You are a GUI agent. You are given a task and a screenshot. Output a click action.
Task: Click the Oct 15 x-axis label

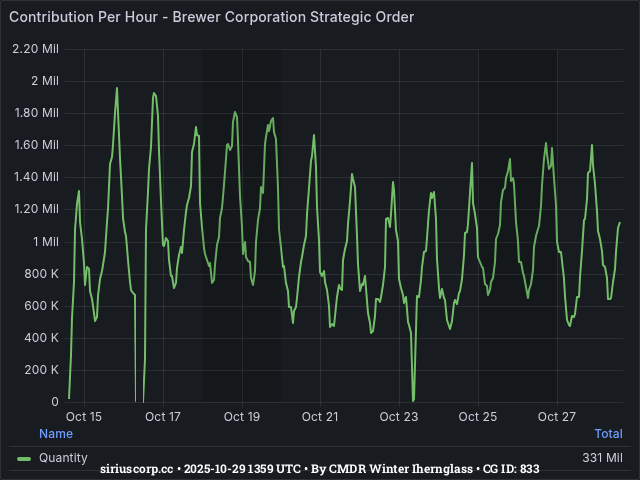click(x=84, y=417)
